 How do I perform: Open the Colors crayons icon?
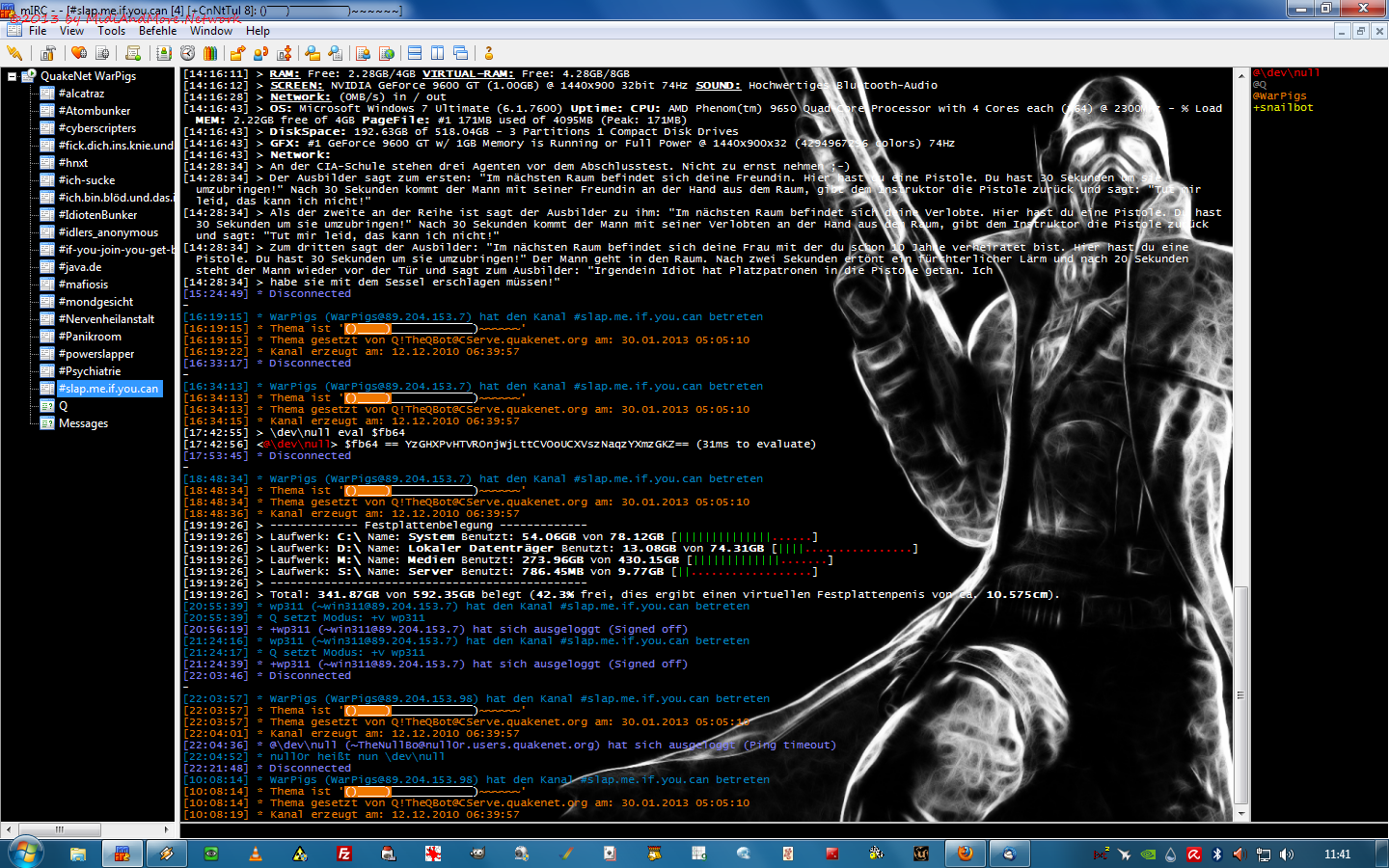(x=210, y=53)
